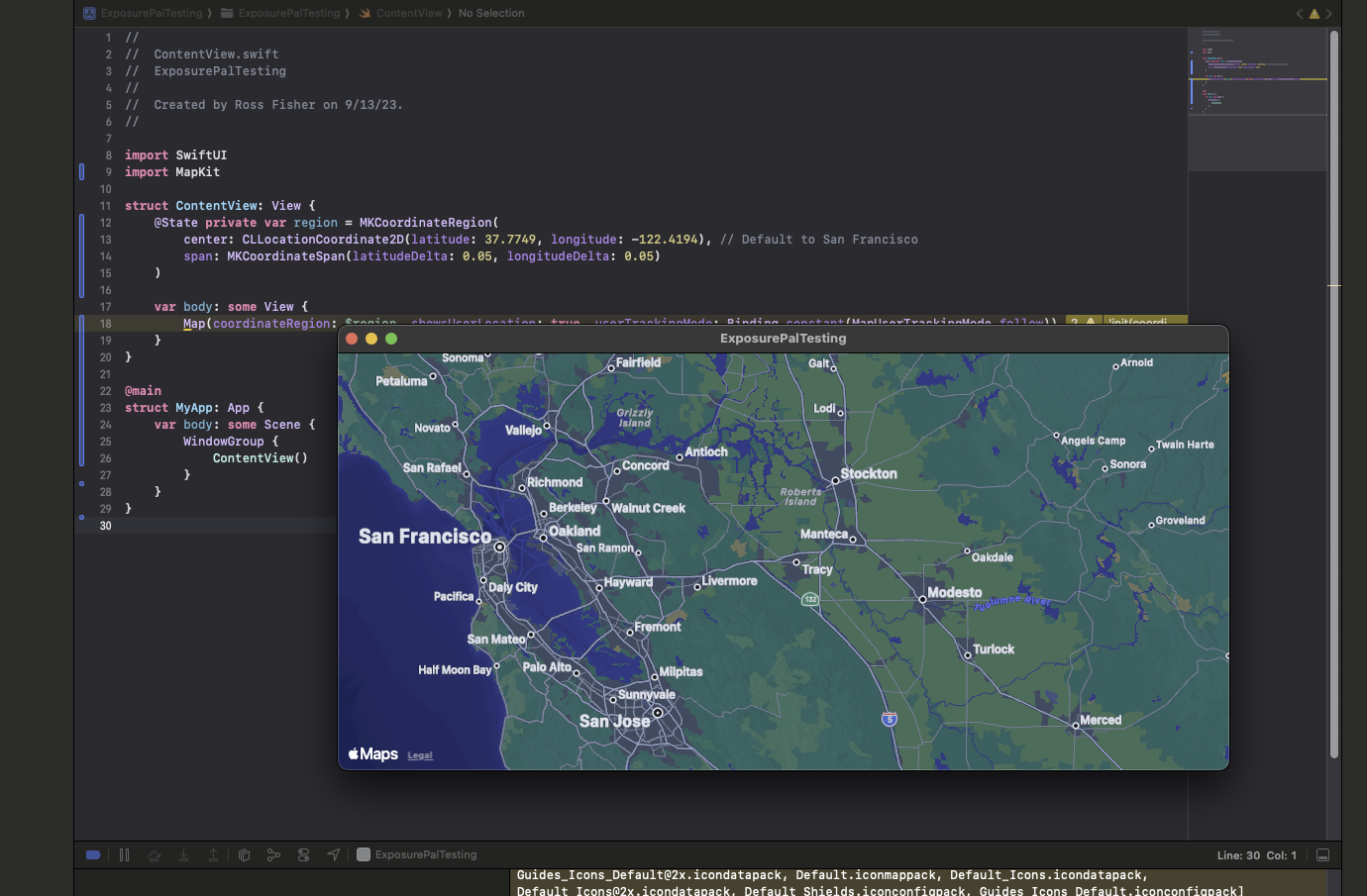The height and width of the screenshot is (896, 1367).
Task: Click the Line: 30 Col: 1 indicator
Action: pyautogui.click(x=1256, y=855)
